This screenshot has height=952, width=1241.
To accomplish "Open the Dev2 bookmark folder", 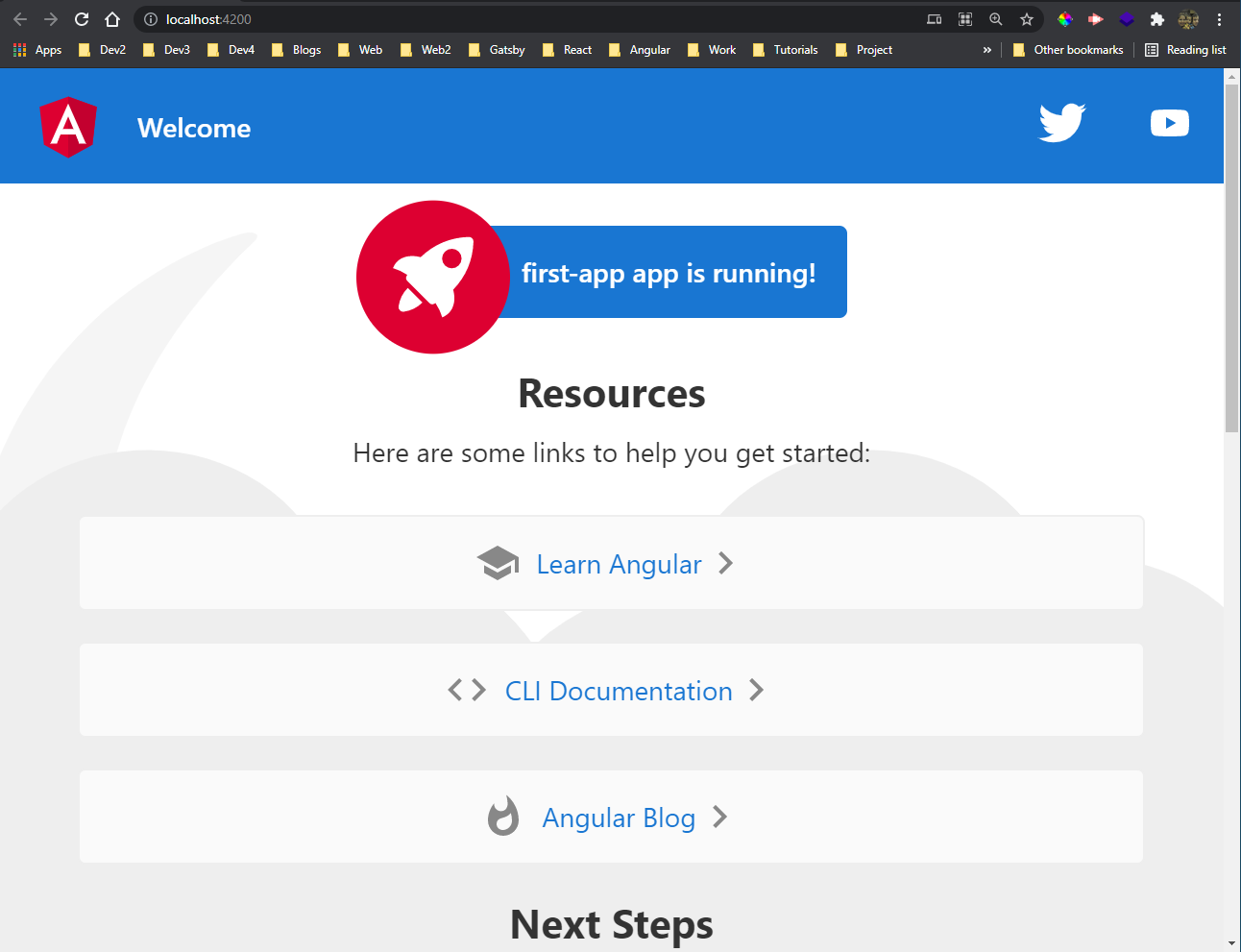I will tap(102, 50).
